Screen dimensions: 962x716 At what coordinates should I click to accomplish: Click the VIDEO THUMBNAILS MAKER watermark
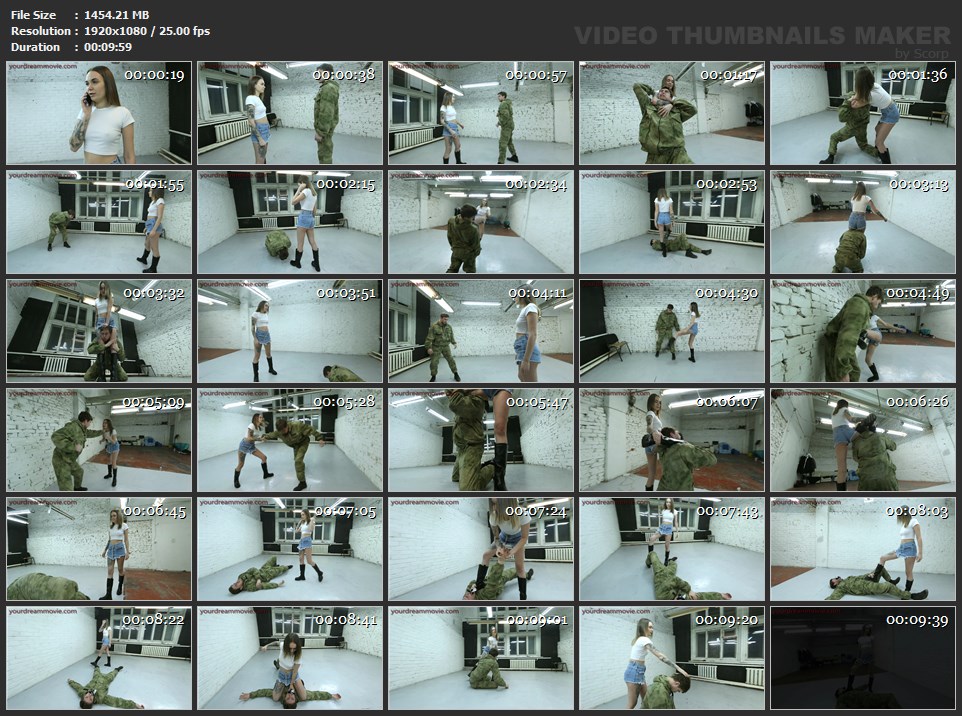[x=762, y=35]
